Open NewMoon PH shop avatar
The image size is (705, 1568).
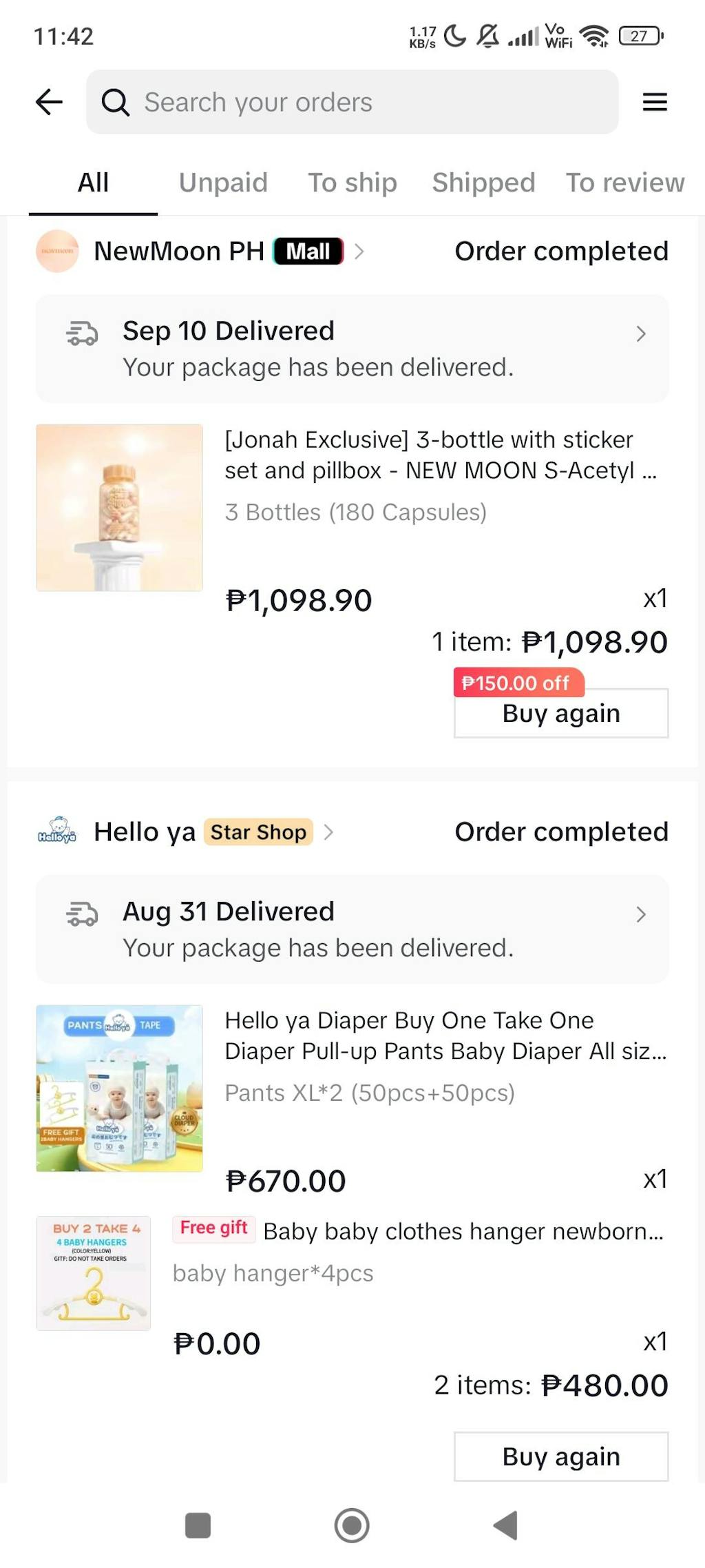point(57,251)
